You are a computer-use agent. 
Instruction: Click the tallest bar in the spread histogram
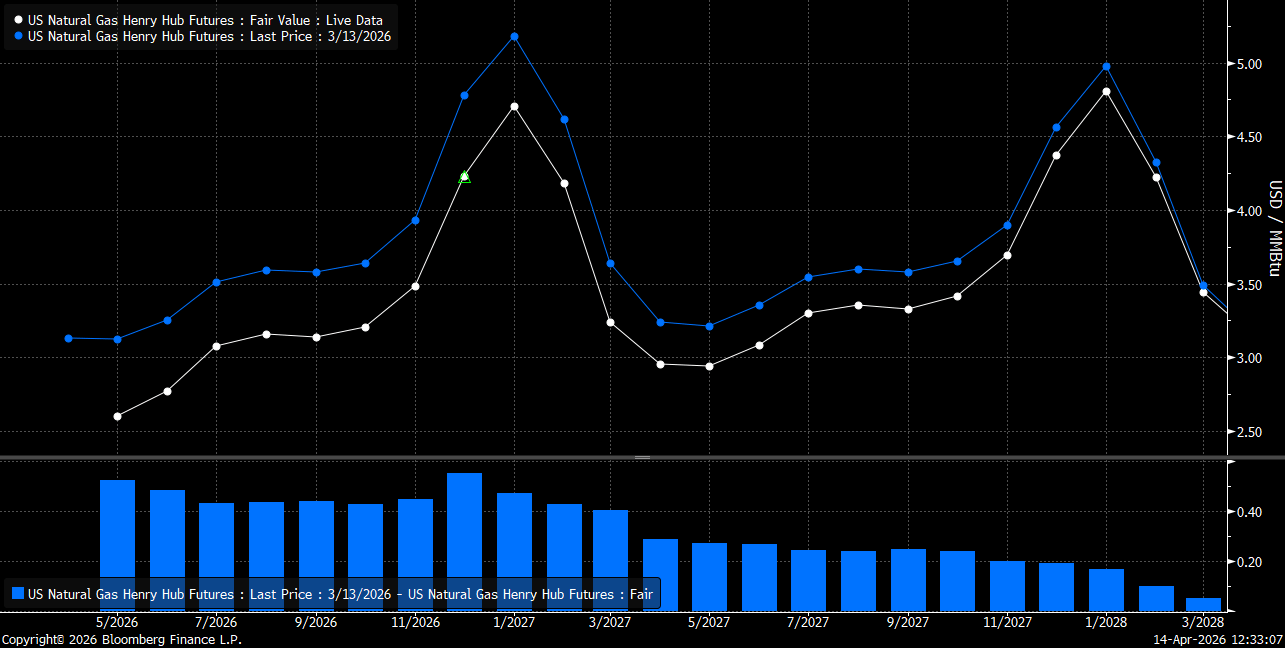(464, 540)
